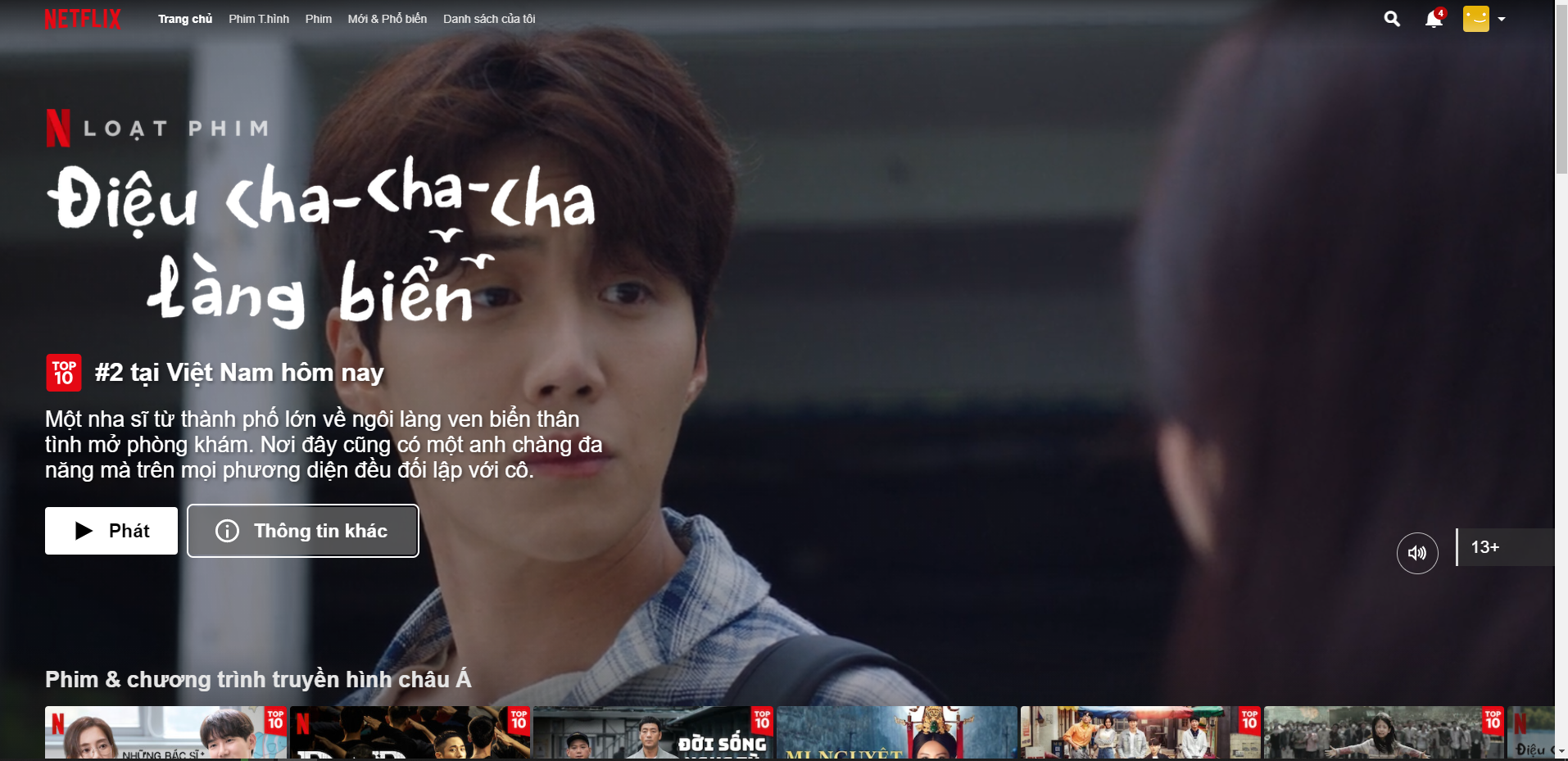Open the Mị Nguyệt thumbnail
The width and height of the screenshot is (1568, 761).
point(897,732)
